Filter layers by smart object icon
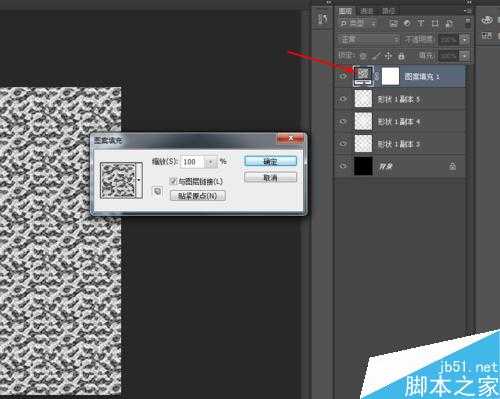 pyautogui.click(x=449, y=23)
